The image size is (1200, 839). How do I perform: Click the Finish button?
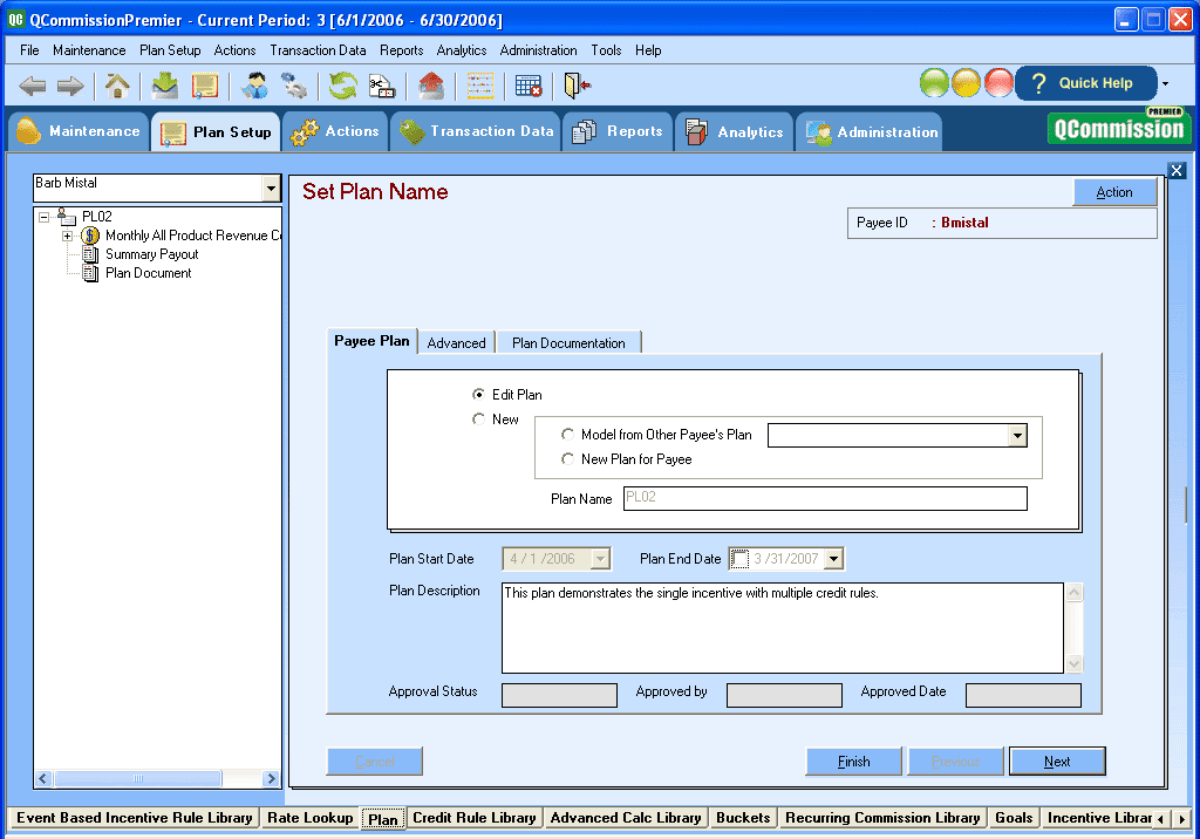coord(854,761)
